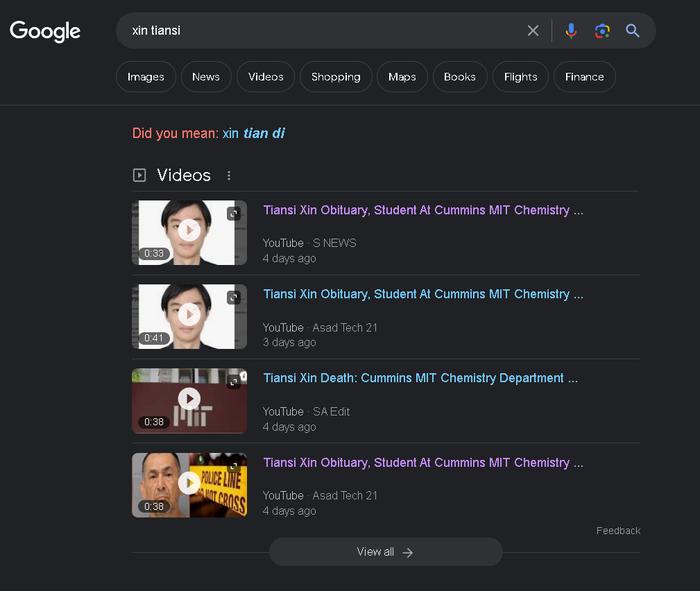Click the Videos section play-box icon
The width and height of the screenshot is (700, 591).
[139, 175]
